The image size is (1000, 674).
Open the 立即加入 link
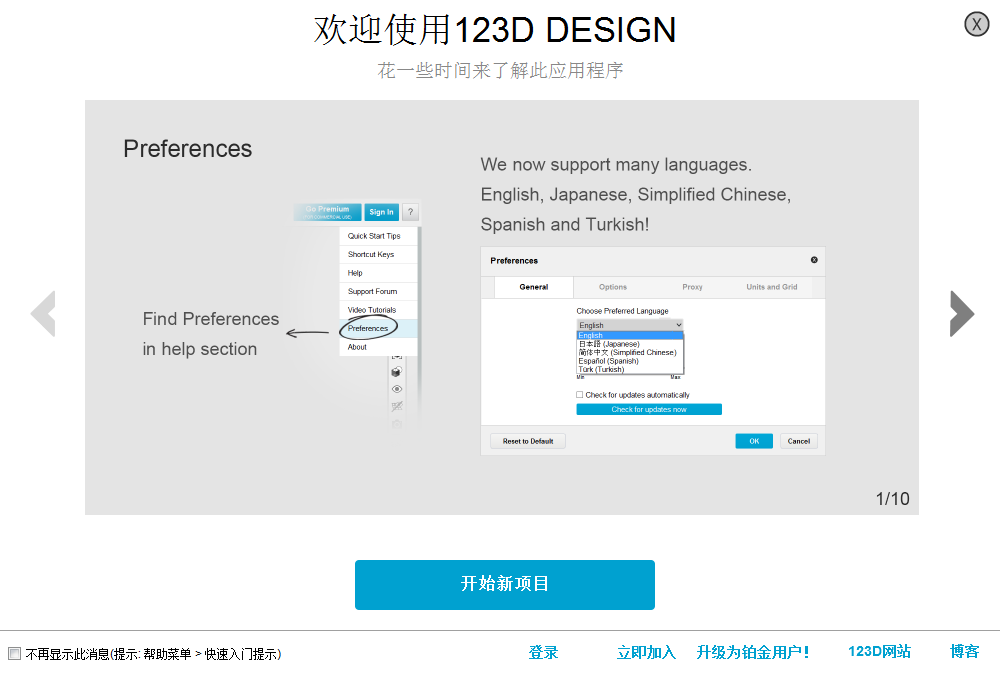coord(646,652)
